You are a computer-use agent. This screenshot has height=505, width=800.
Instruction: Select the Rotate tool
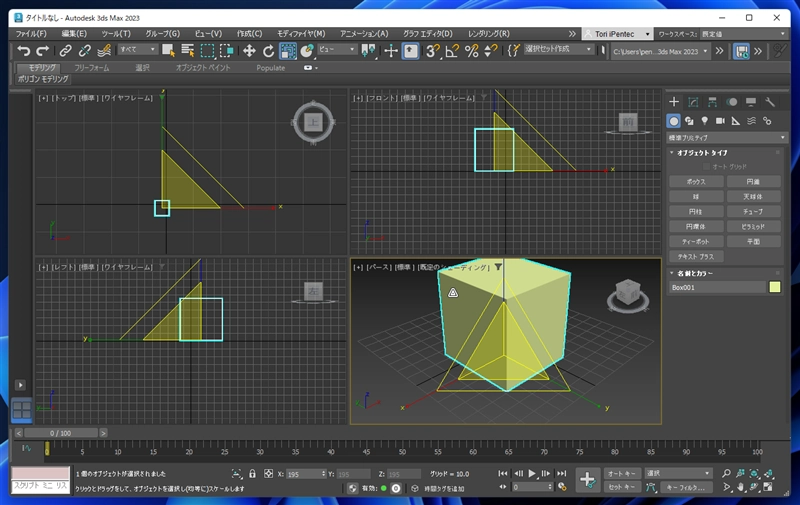click(x=268, y=50)
